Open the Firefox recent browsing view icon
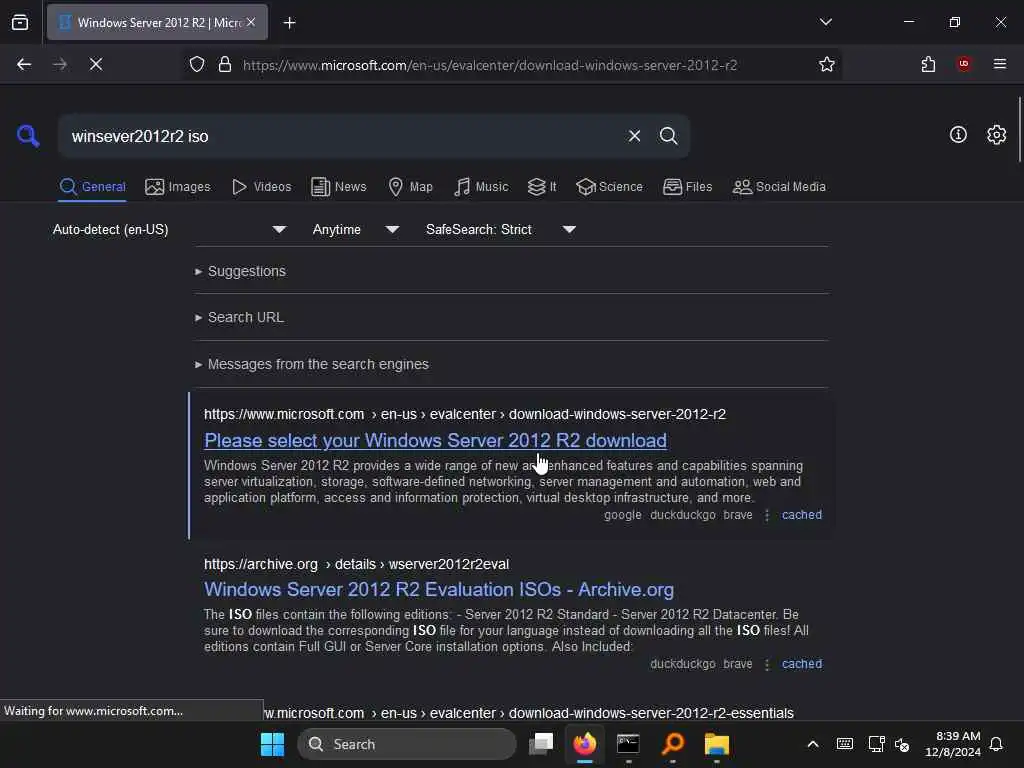Viewport: 1024px width, 768px height. click(20, 23)
